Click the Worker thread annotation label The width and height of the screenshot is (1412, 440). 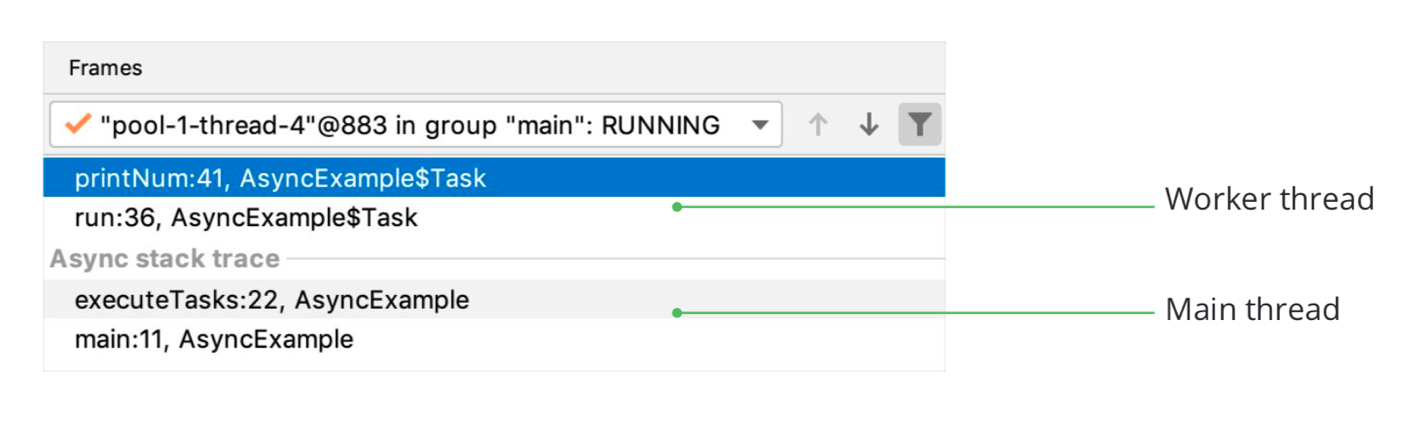pyautogui.click(x=1269, y=199)
